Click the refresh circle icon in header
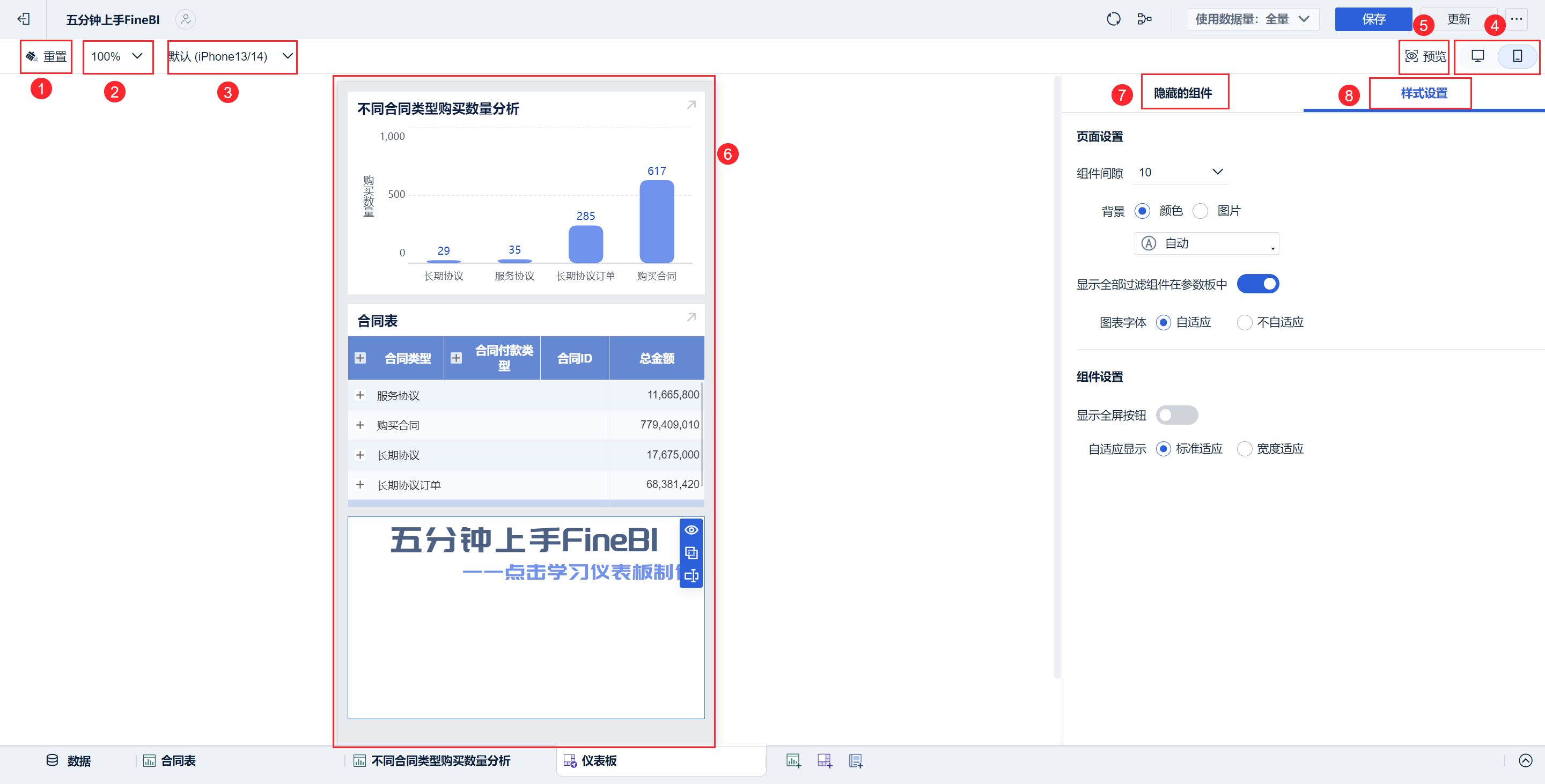Viewport: 1545px width, 784px height. pos(1113,19)
